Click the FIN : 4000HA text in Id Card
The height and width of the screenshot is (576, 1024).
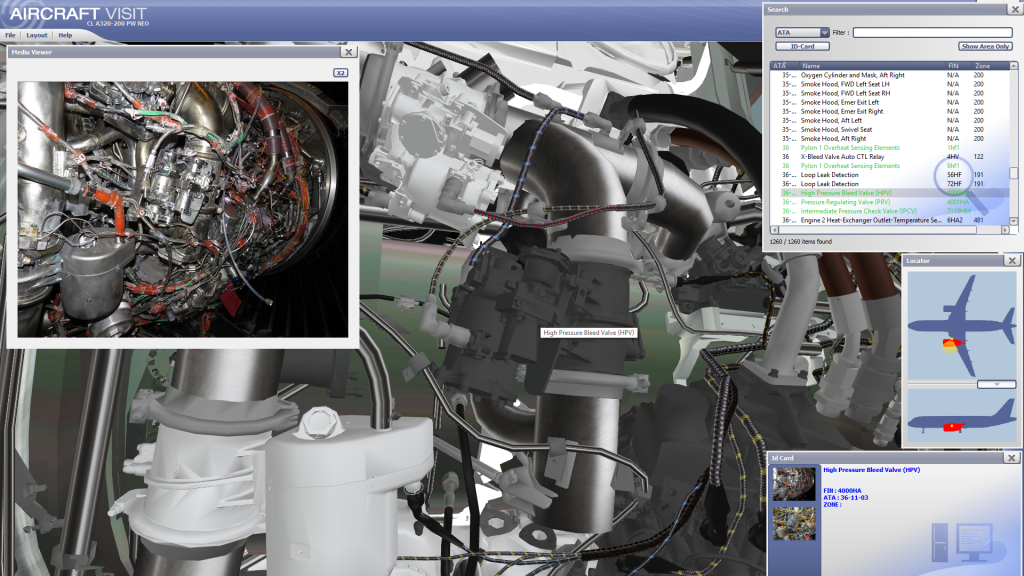842,491
